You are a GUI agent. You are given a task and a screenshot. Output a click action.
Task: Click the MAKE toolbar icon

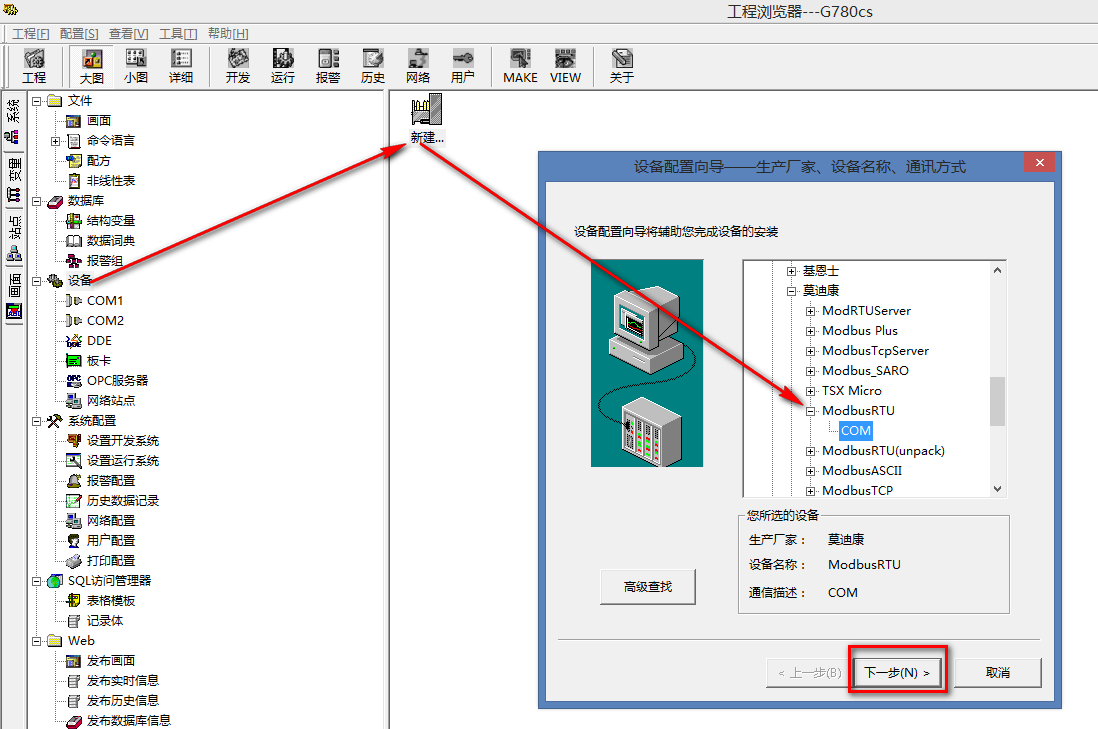point(520,66)
